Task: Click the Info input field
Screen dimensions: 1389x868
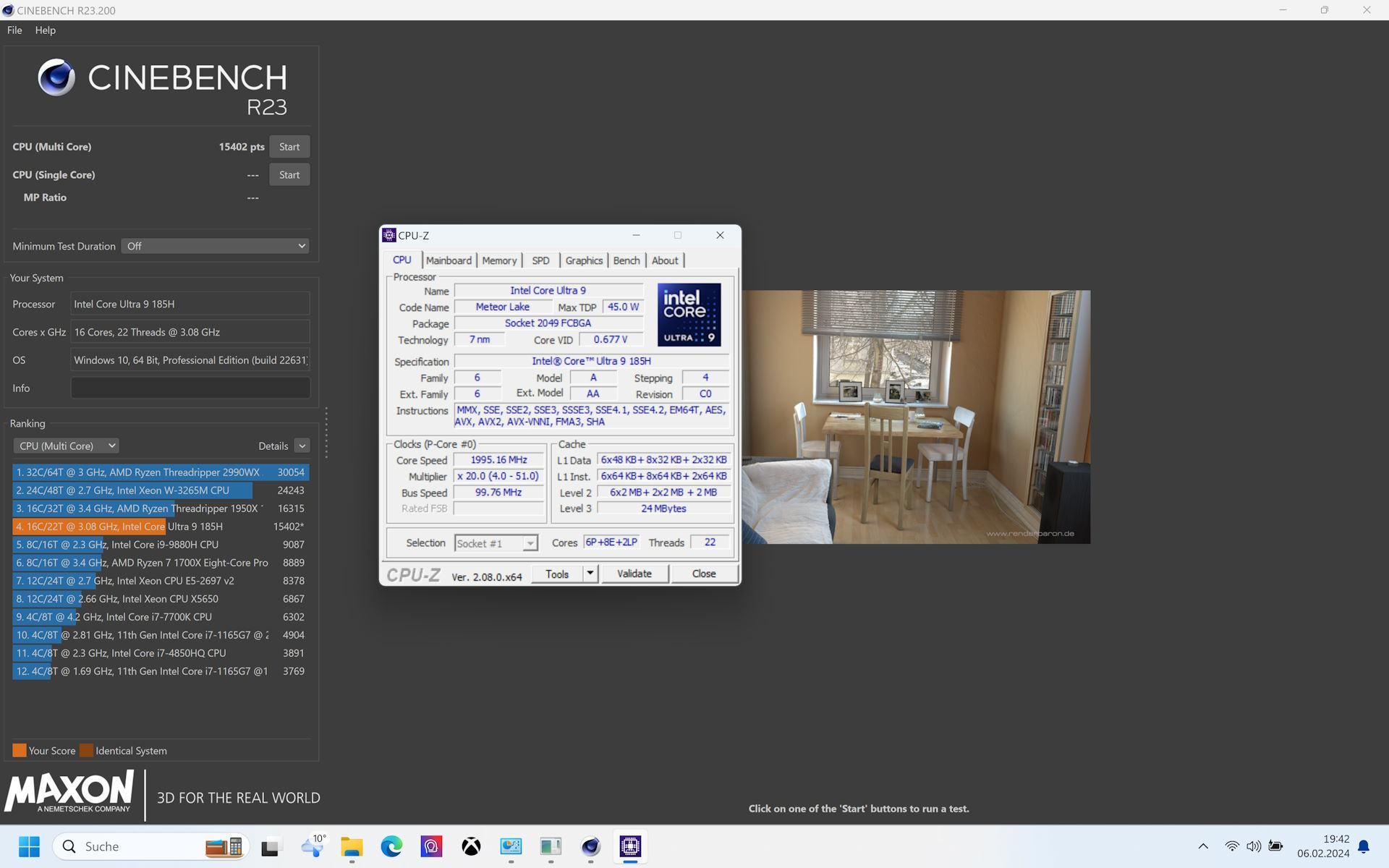Action: (x=190, y=388)
